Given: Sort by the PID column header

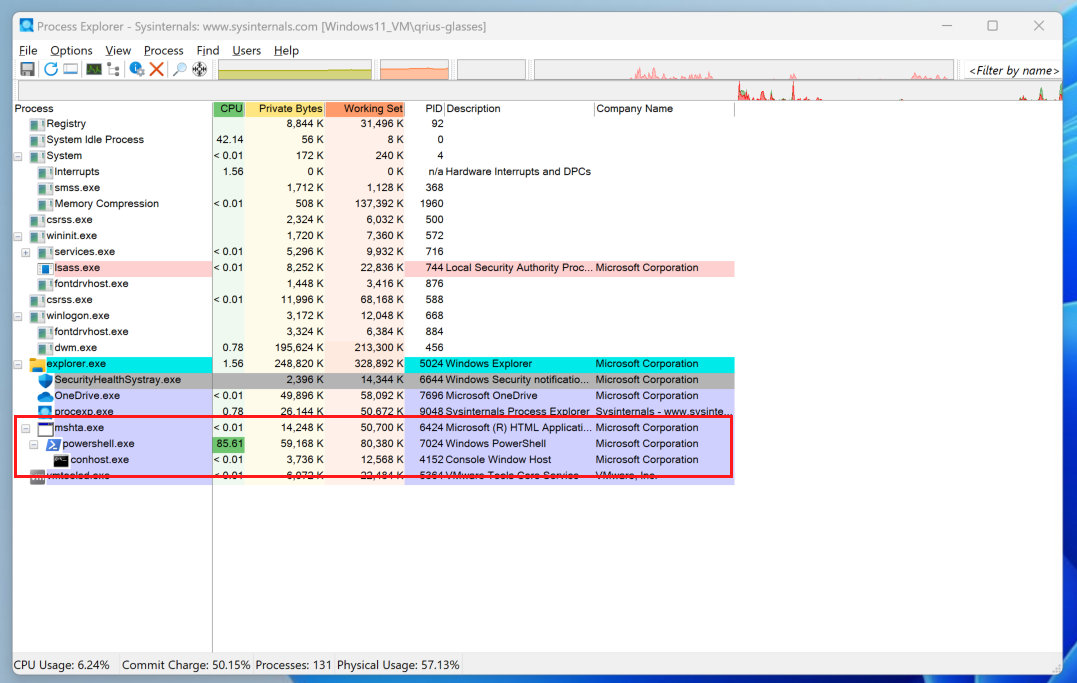Looking at the screenshot, I should (x=426, y=109).
